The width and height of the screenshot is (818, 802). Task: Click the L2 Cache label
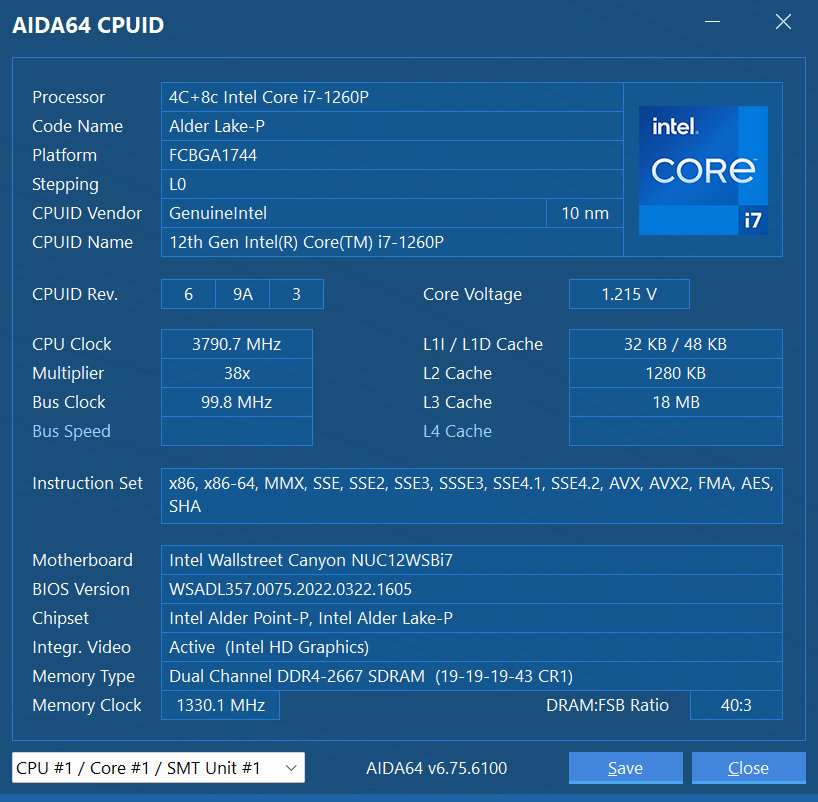click(458, 373)
